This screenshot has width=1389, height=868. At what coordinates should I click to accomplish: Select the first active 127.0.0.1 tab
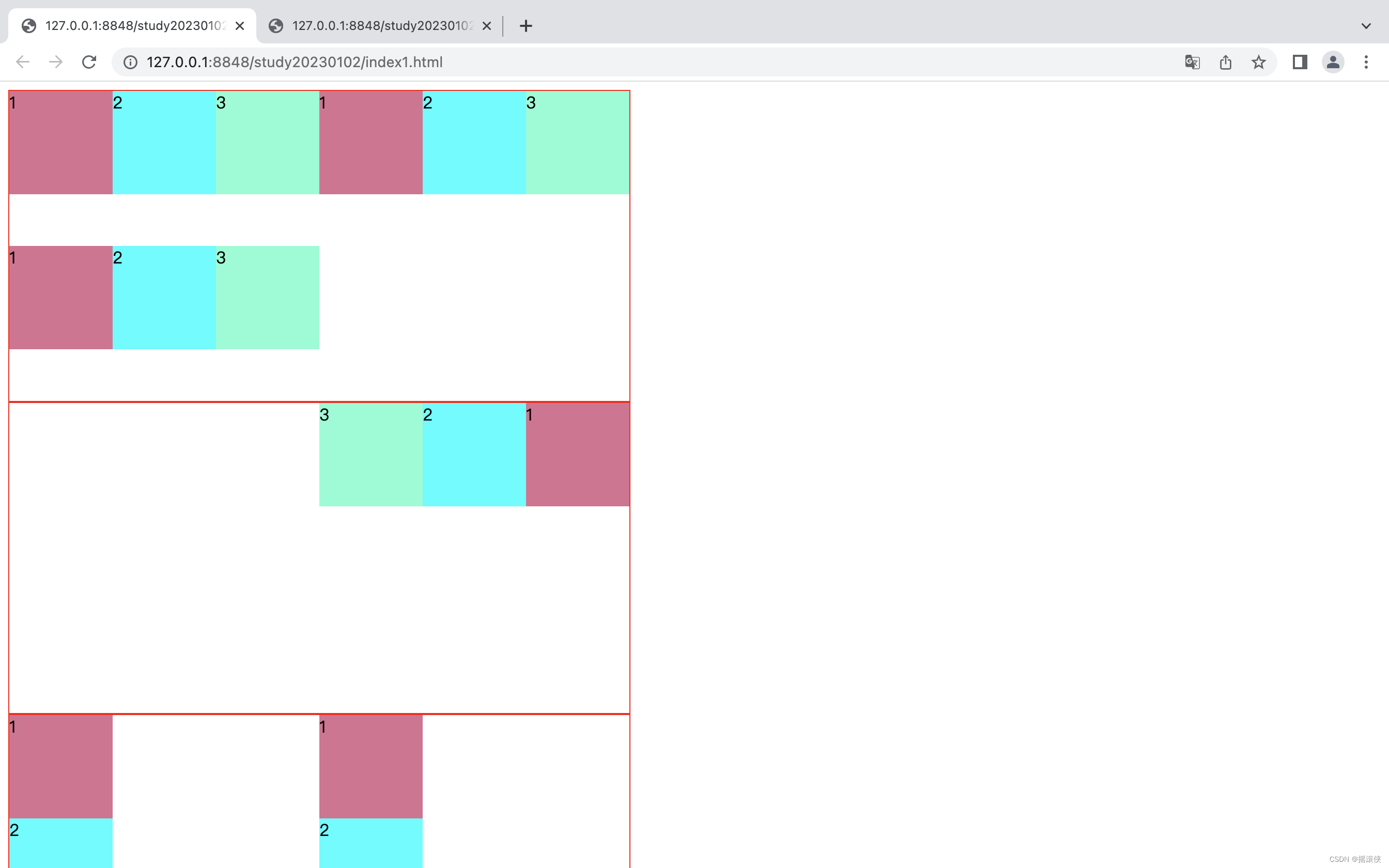(x=133, y=26)
